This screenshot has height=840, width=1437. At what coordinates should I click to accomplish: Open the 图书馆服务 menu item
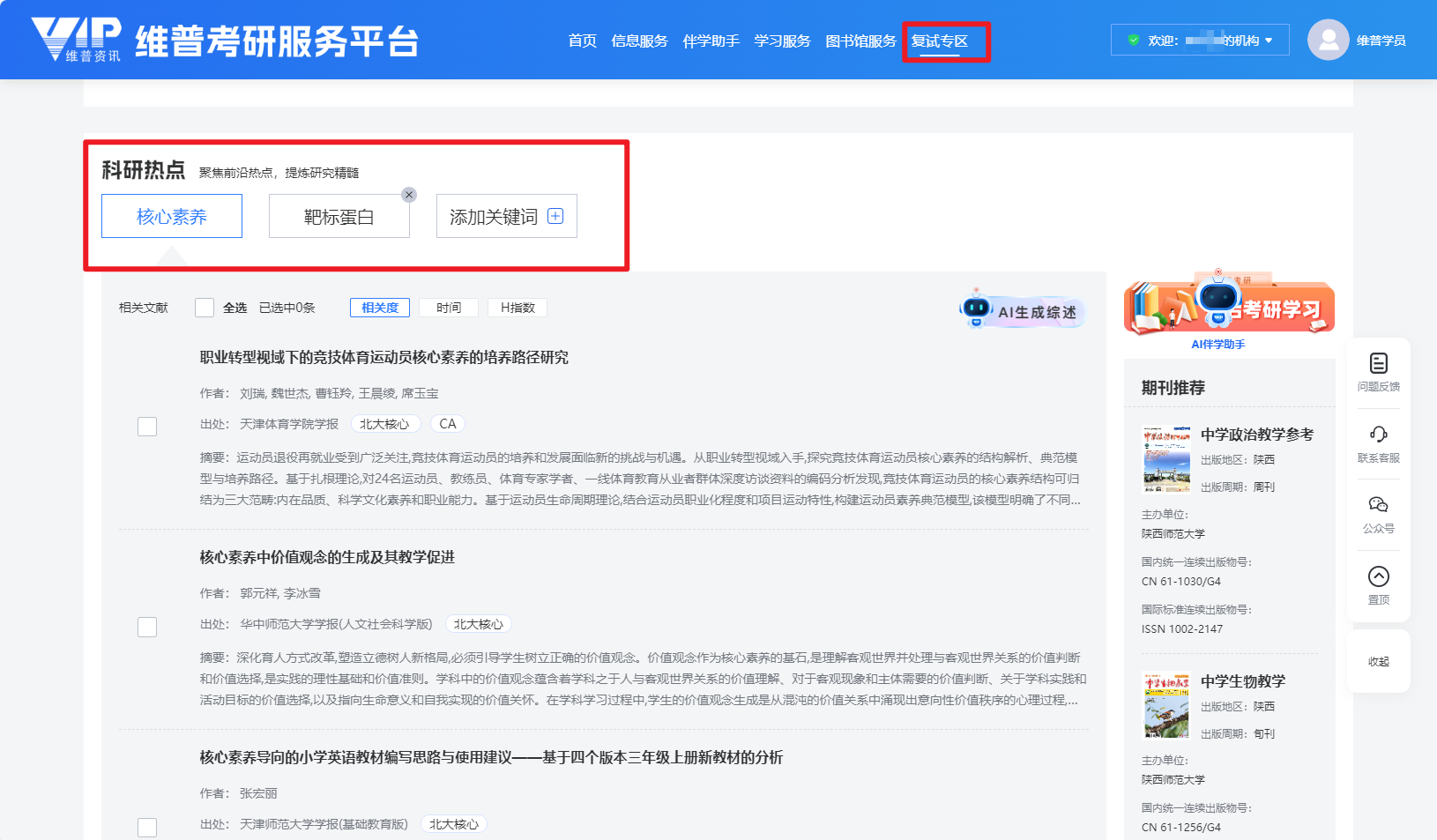(860, 41)
